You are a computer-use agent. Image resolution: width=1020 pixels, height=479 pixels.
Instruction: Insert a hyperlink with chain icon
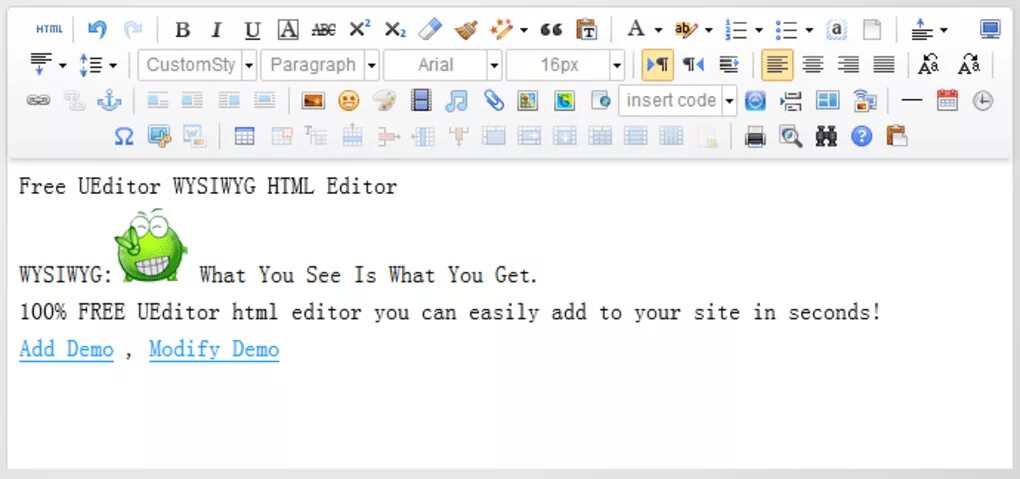[x=38, y=100]
